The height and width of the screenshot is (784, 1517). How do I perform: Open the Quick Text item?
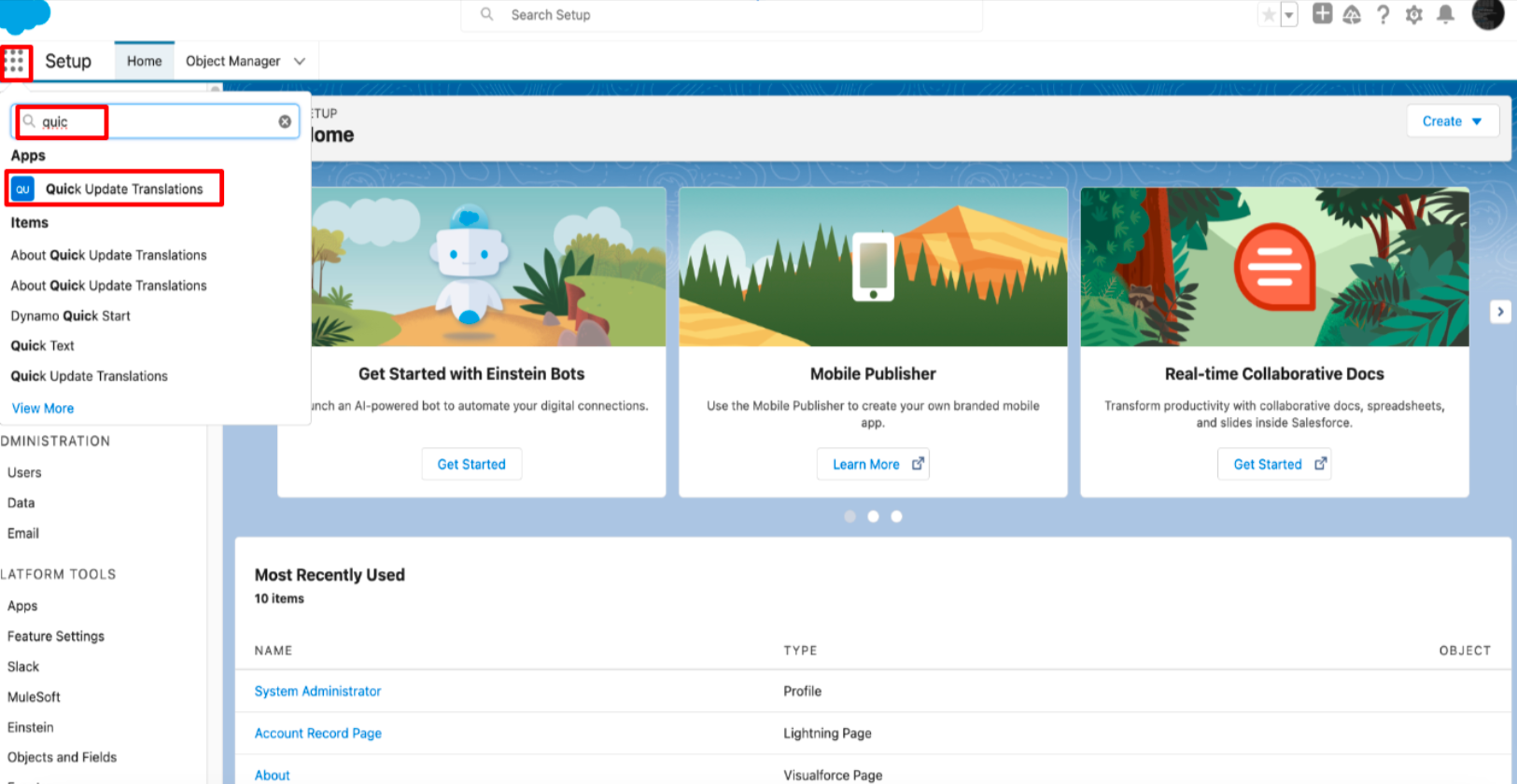click(42, 345)
